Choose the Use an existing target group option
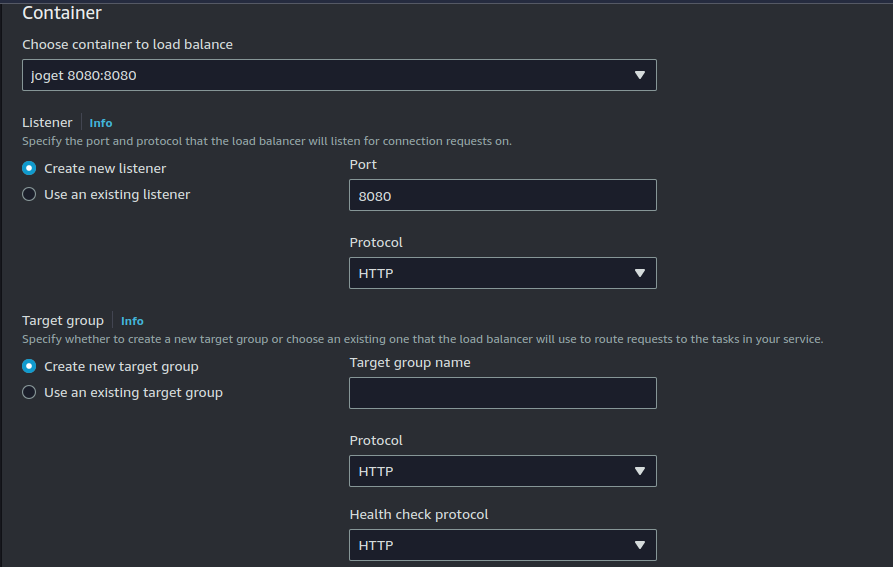The height and width of the screenshot is (567, 893). pyautogui.click(x=29, y=393)
